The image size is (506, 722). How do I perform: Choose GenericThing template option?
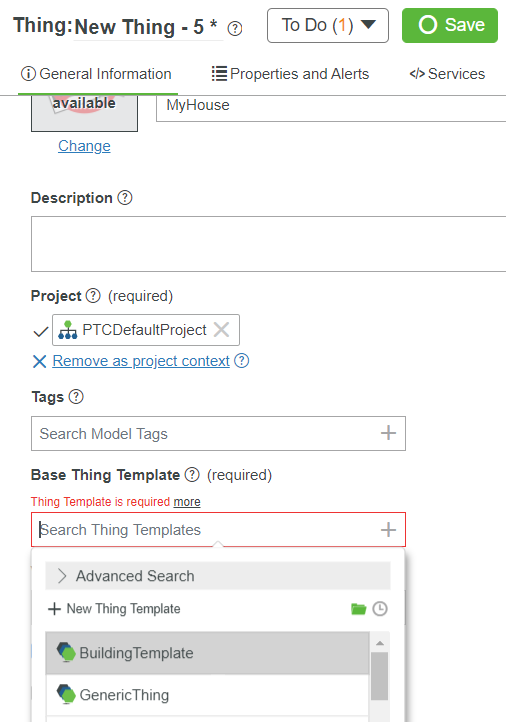tap(207, 695)
